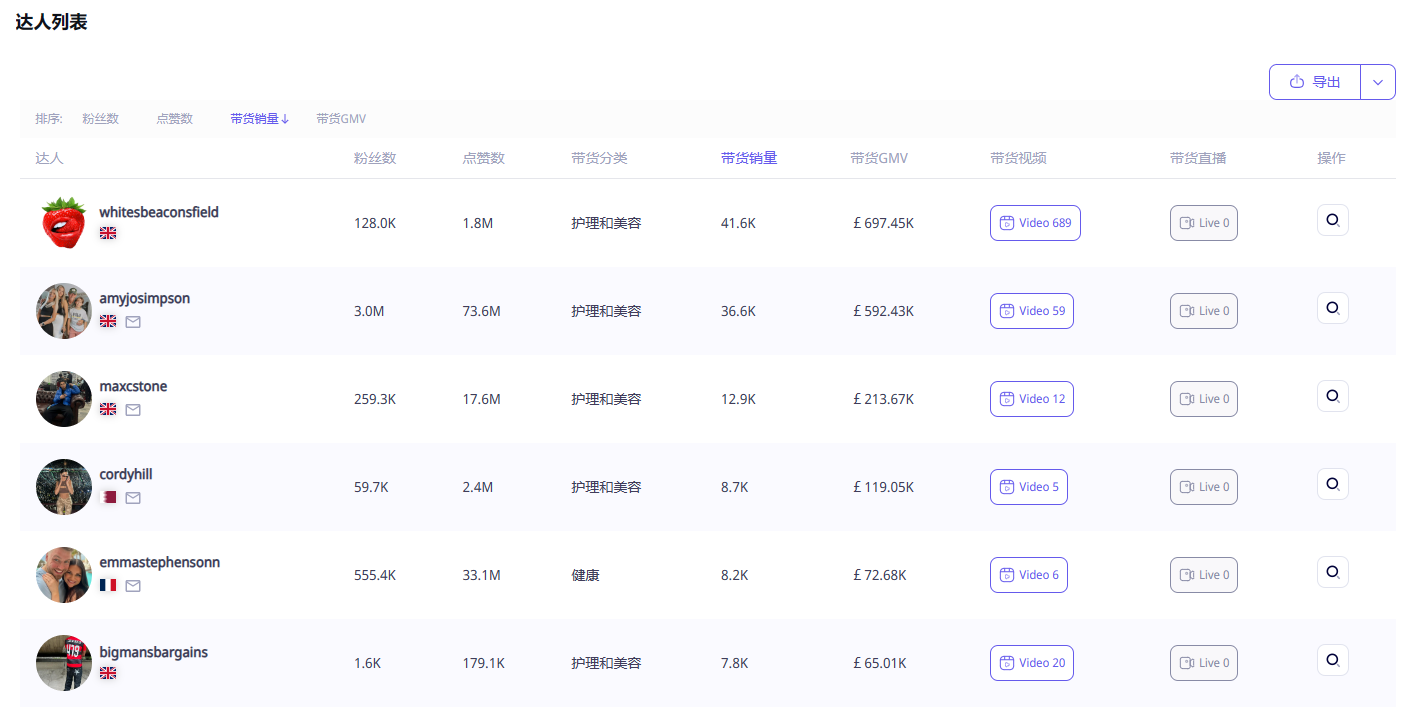
Task: Click the magnifier icon in cordyhill row
Action: 1332,484
